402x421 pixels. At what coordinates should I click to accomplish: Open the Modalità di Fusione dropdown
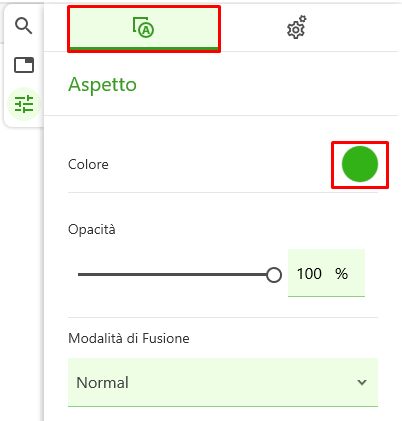point(223,383)
